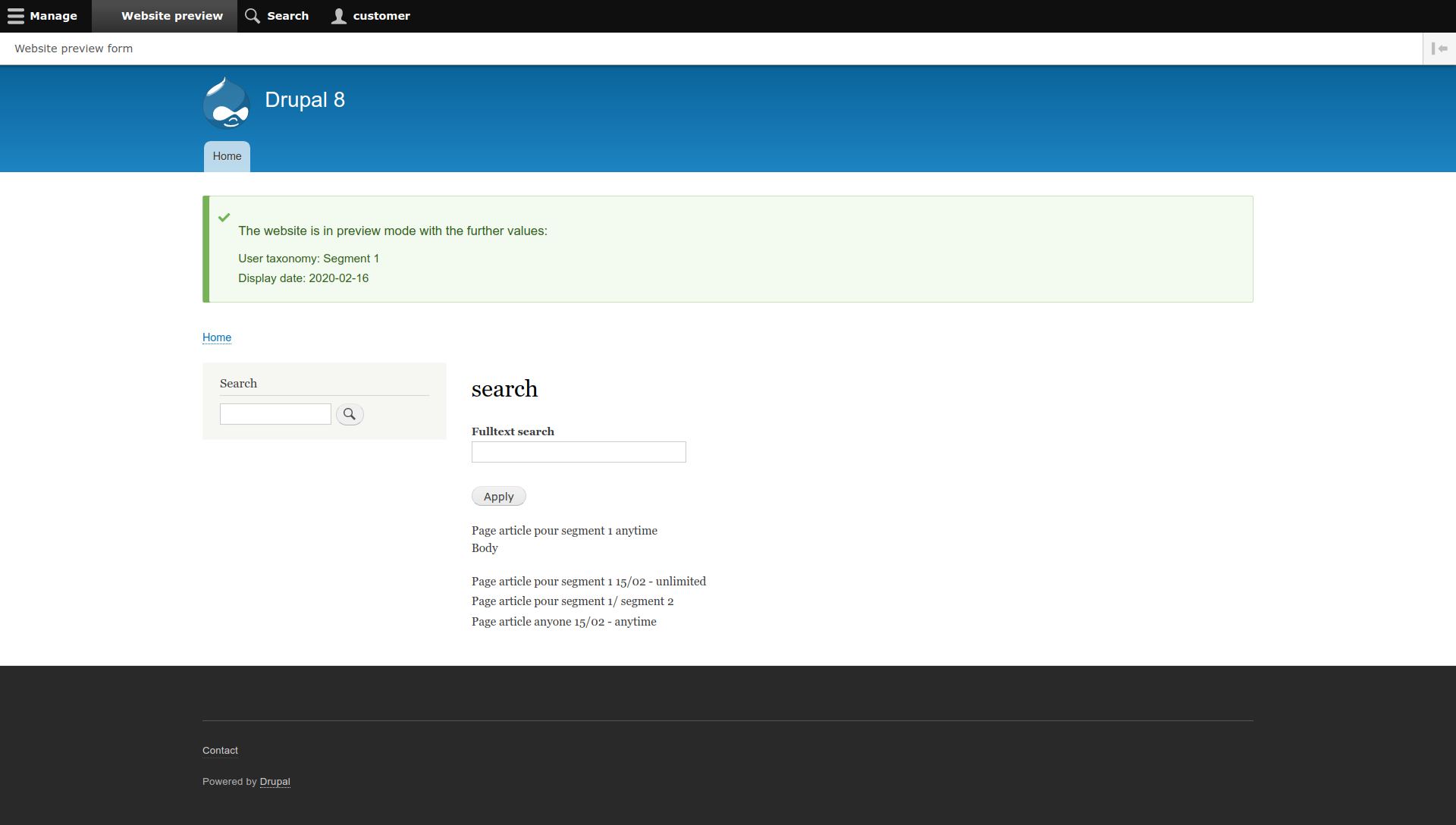
Task: Open 'Page article pour segment 1 anytime'
Action: pyautogui.click(x=564, y=530)
